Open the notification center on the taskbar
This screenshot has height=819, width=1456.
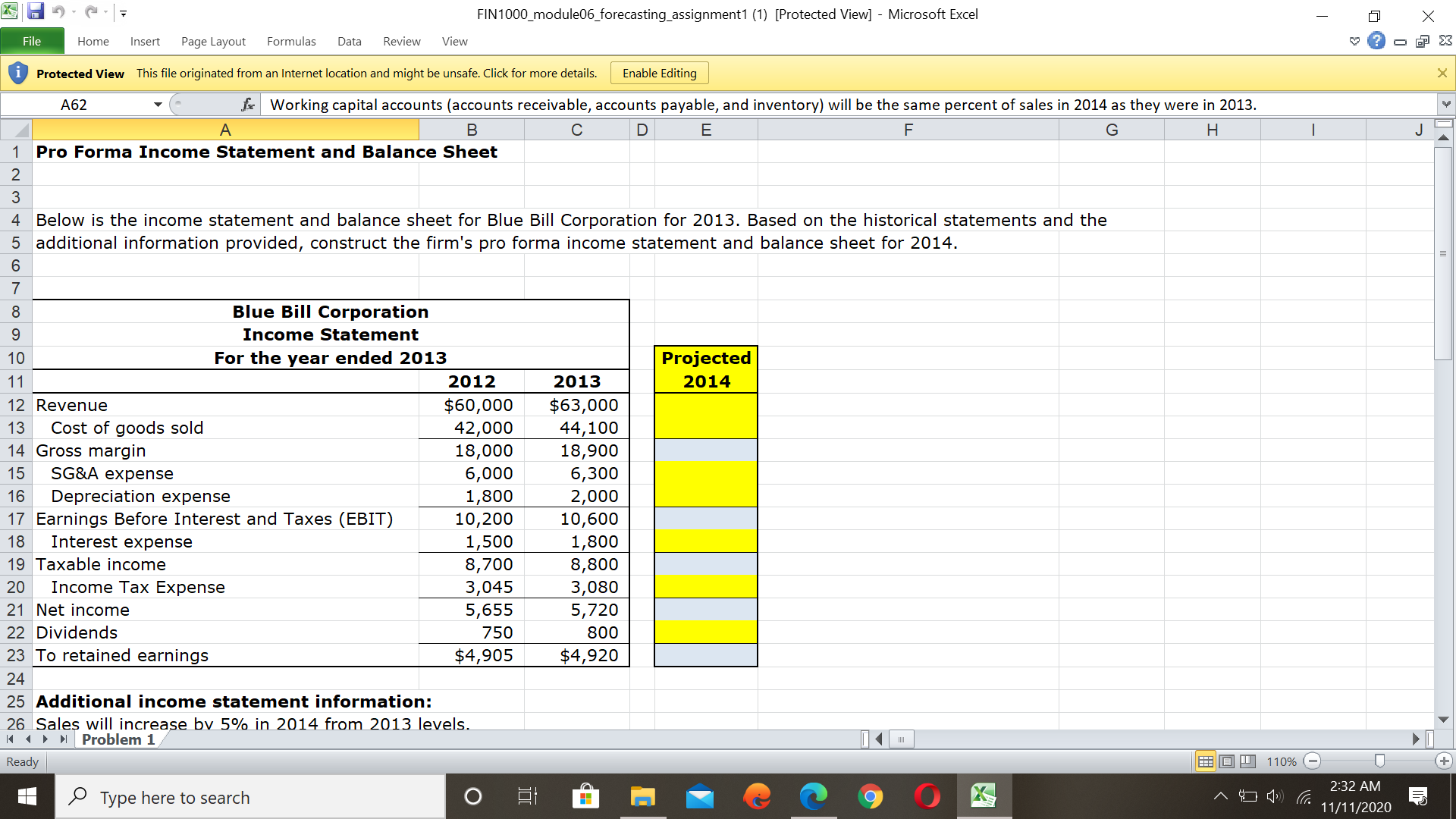pos(1417,796)
